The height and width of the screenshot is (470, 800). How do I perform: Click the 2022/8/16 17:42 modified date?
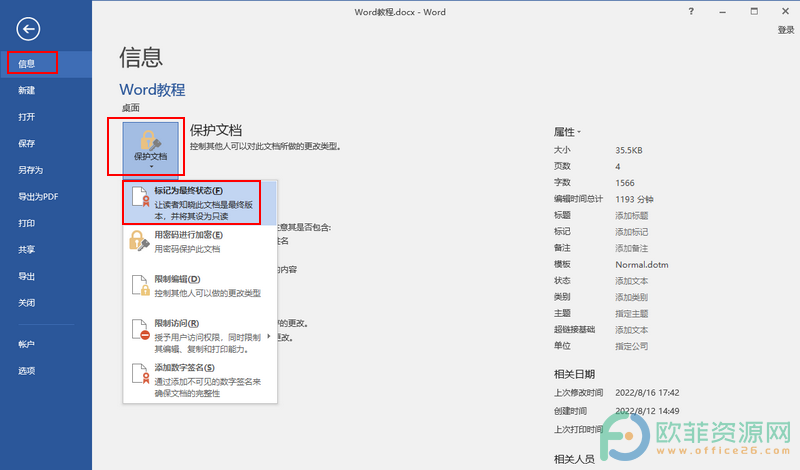pos(647,393)
